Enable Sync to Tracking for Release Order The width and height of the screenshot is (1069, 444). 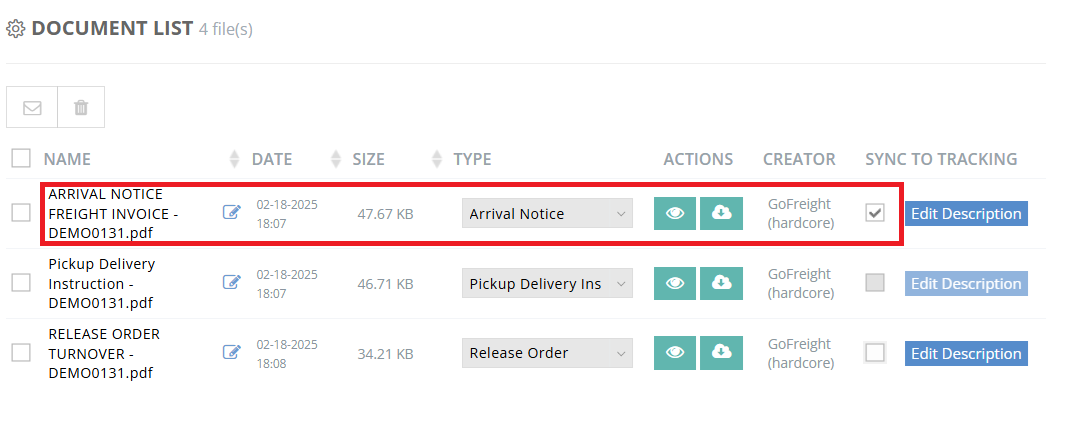[x=875, y=352]
